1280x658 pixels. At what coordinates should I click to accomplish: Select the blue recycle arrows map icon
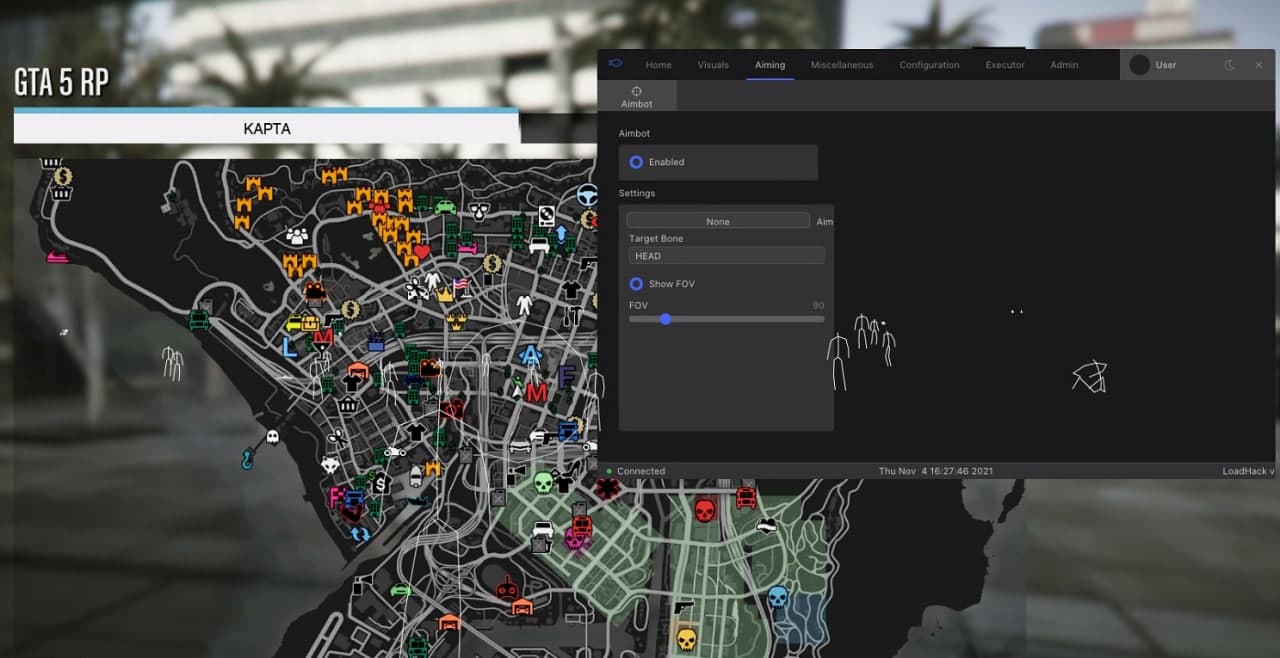click(x=359, y=533)
